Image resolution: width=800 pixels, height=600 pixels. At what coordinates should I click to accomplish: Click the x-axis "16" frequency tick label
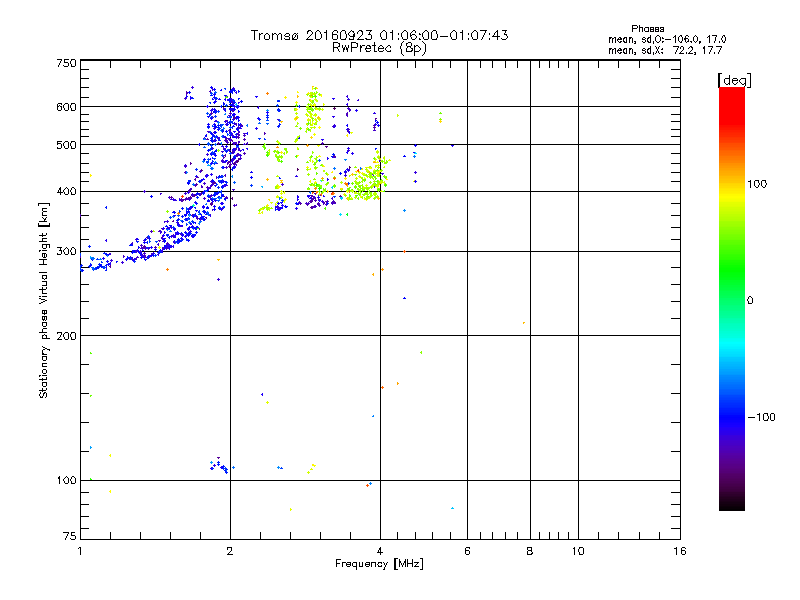[680, 551]
